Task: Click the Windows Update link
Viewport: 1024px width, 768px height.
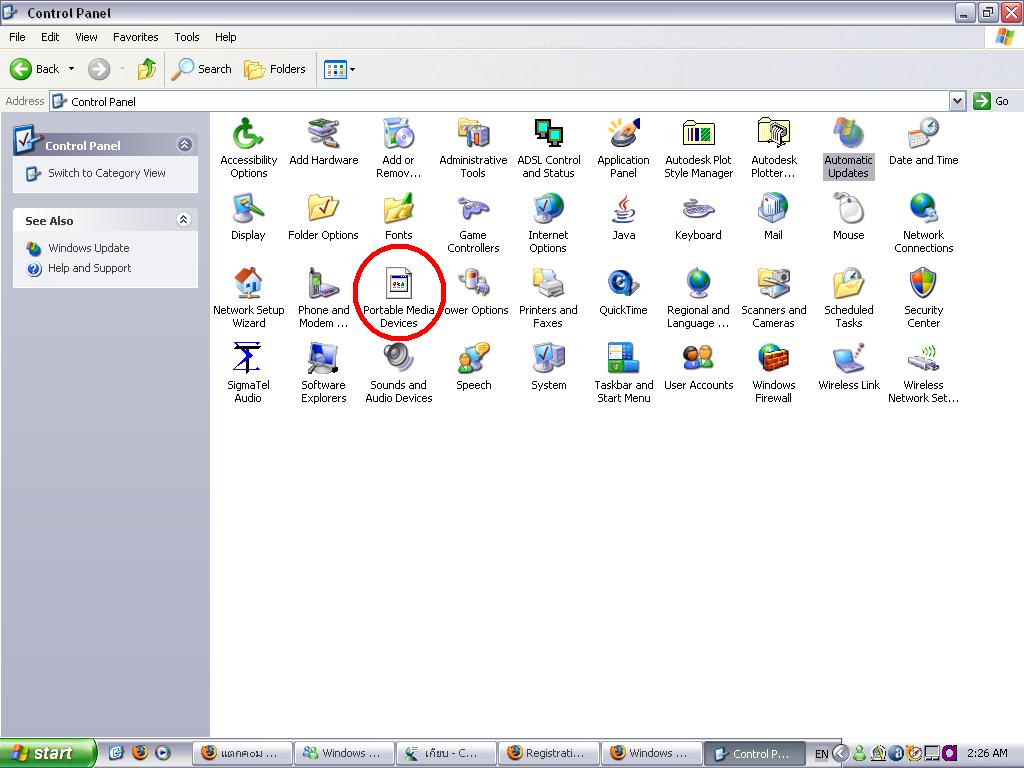Action: (89, 248)
